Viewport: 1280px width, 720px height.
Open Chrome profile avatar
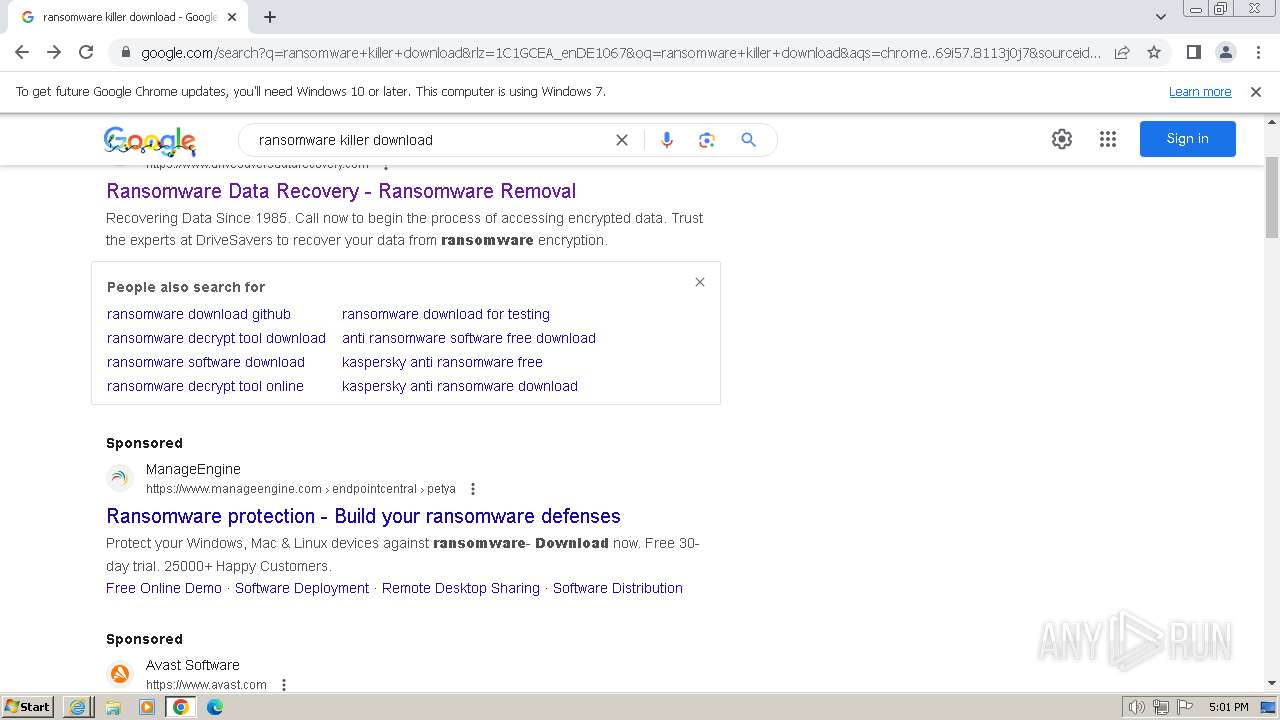point(1225,52)
